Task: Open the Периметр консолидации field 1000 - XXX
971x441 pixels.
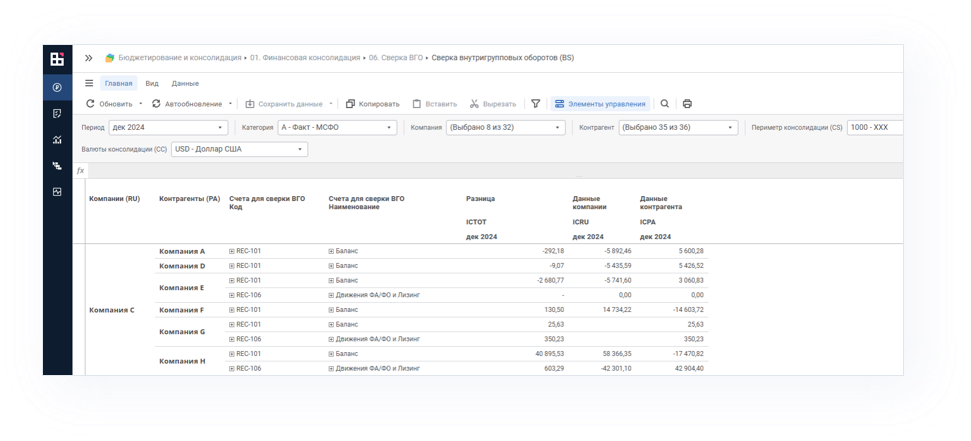Action: (x=874, y=128)
